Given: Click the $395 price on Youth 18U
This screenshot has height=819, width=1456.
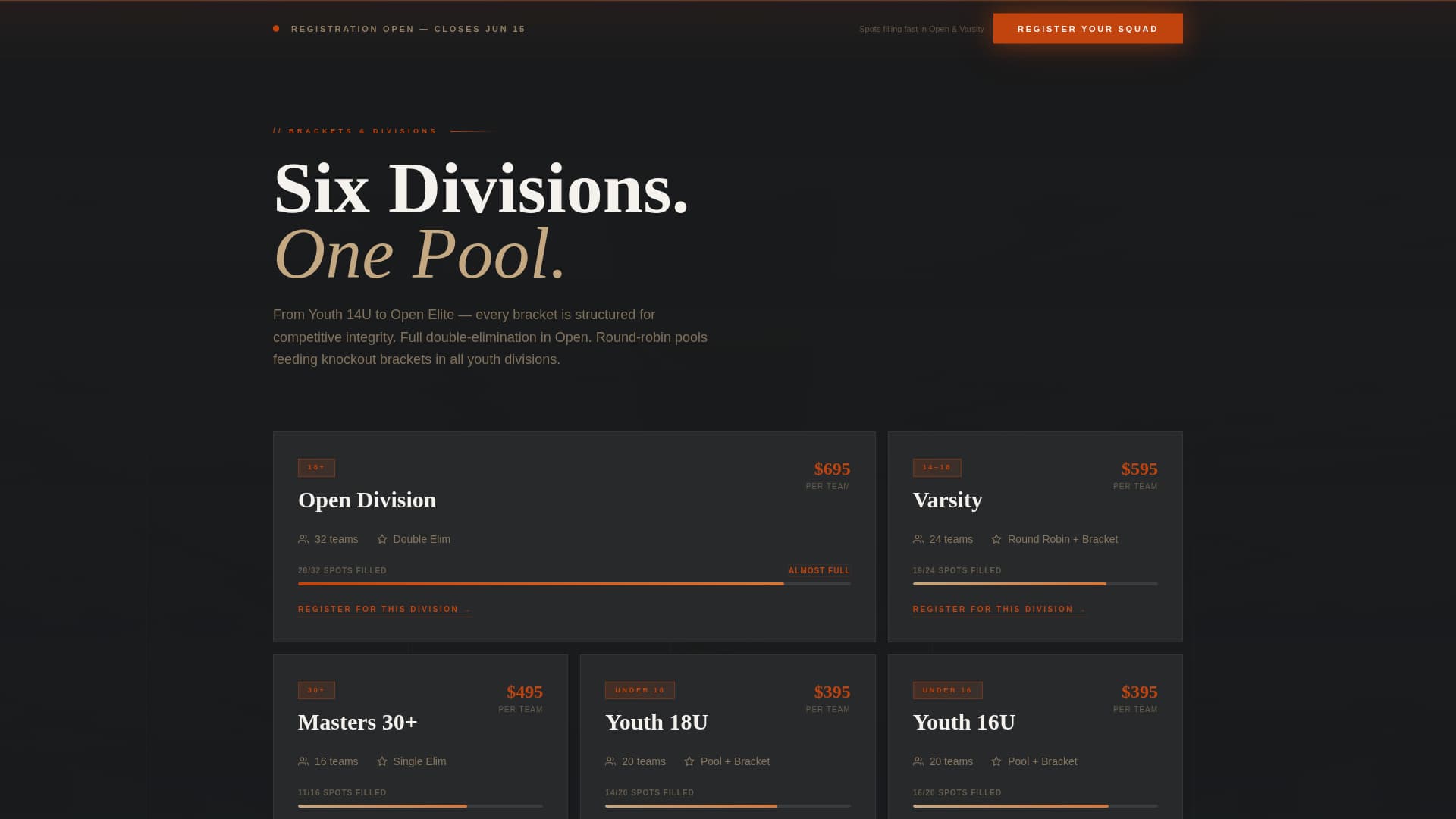Looking at the screenshot, I should (x=832, y=692).
